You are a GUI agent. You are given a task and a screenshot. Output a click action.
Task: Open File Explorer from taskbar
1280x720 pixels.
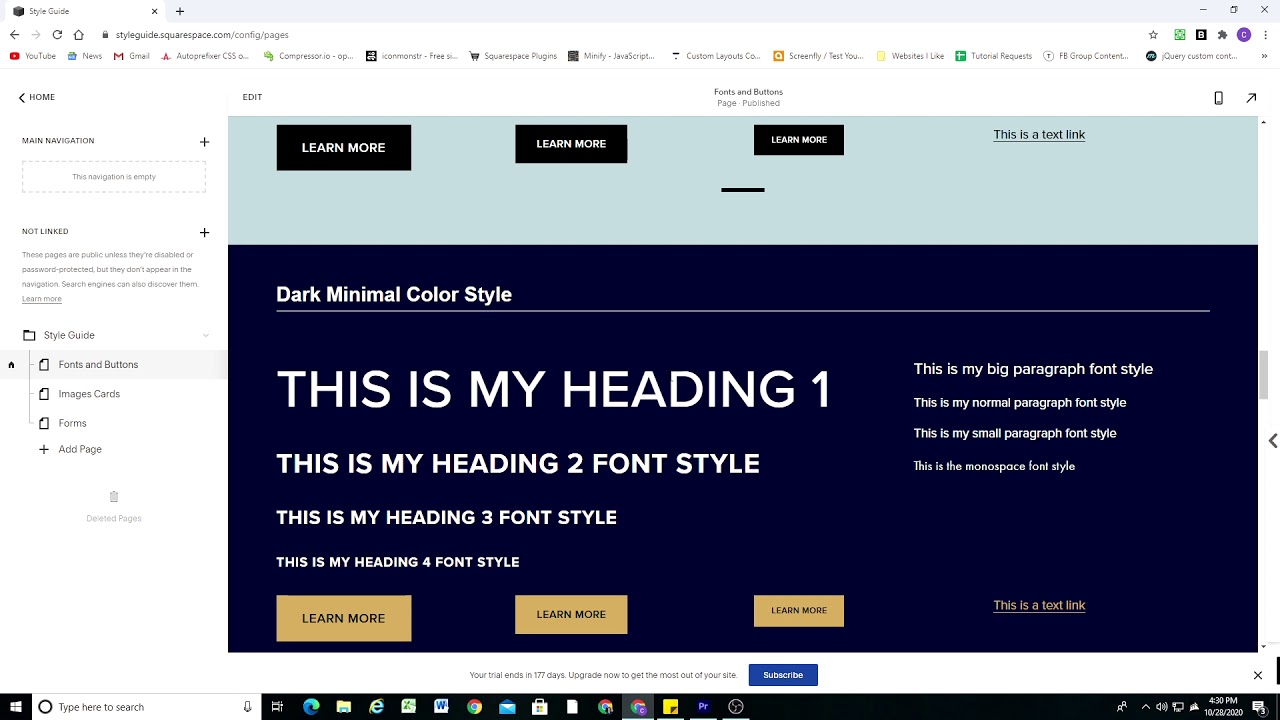[x=343, y=707]
